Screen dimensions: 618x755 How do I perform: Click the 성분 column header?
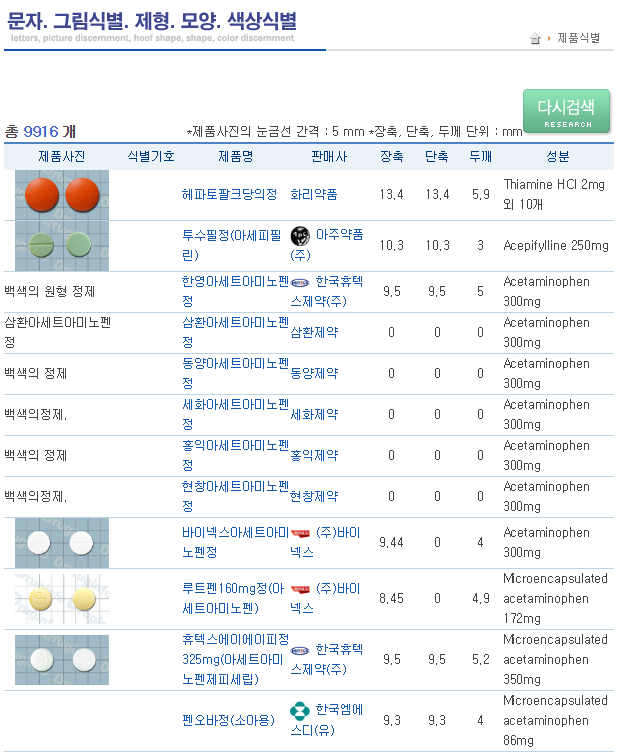tap(558, 156)
